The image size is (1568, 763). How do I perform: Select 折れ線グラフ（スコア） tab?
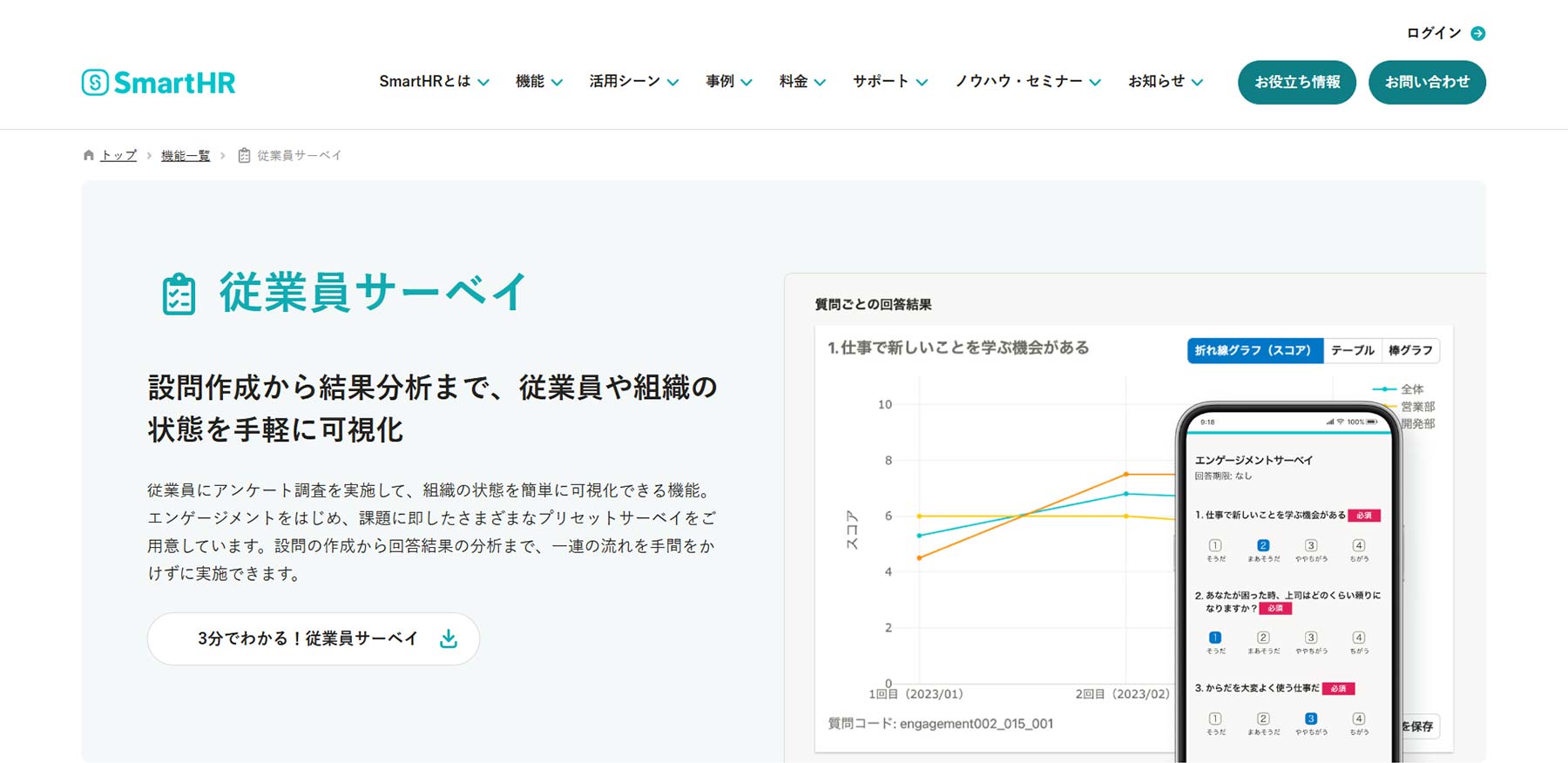pos(1254,350)
